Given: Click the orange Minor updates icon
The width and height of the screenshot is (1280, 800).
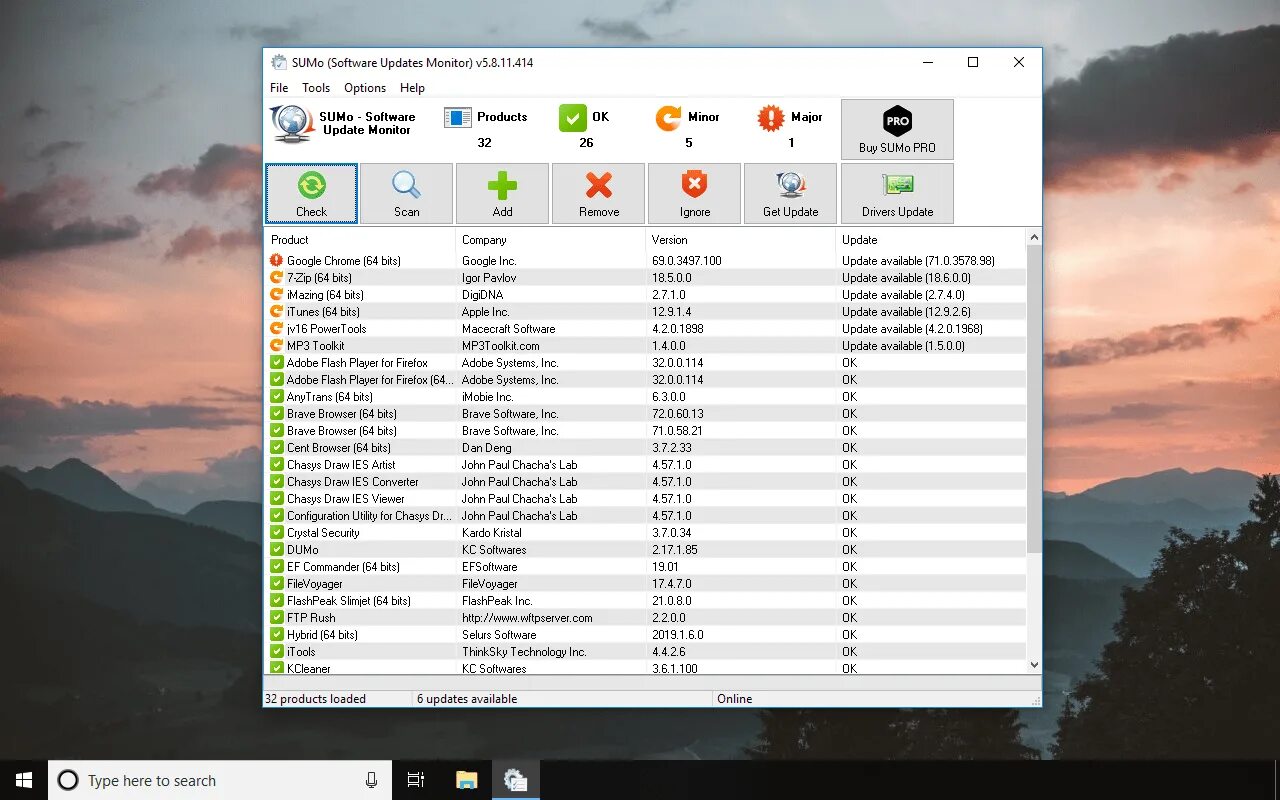Looking at the screenshot, I should pyautogui.click(x=668, y=118).
